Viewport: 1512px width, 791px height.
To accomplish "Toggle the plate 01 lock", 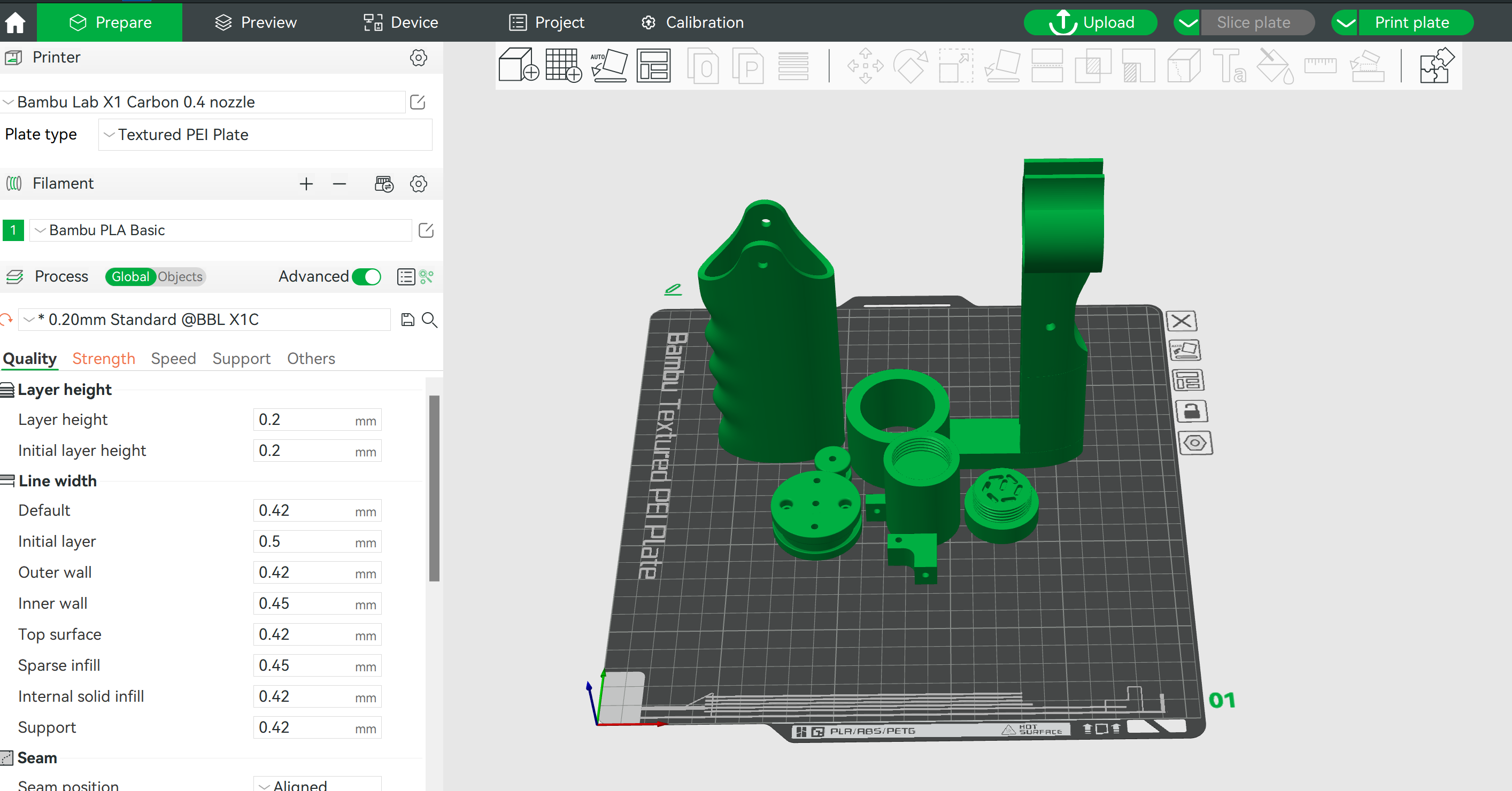I will (1192, 412).
